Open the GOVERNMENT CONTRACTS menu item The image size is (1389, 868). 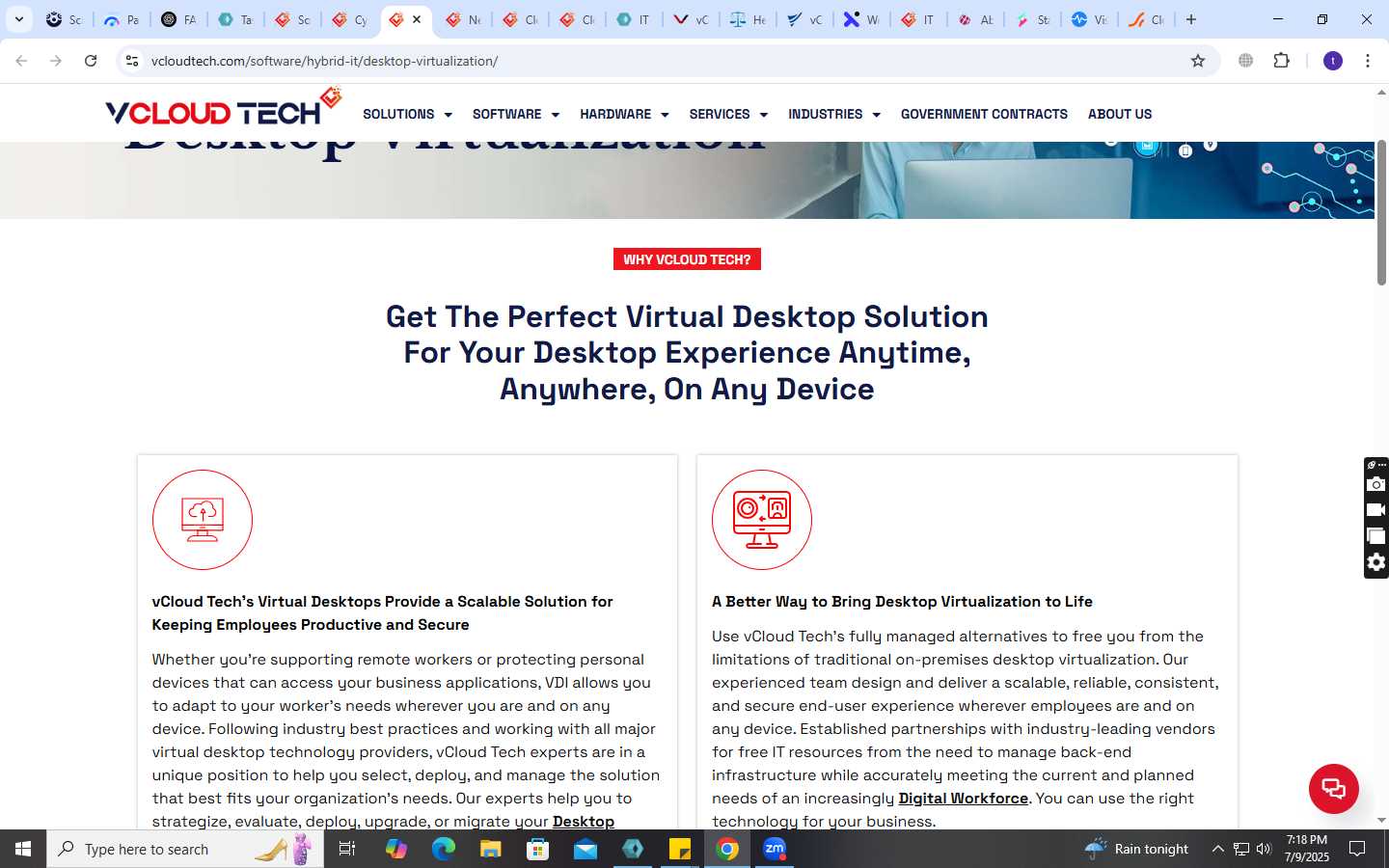point(984,114)
